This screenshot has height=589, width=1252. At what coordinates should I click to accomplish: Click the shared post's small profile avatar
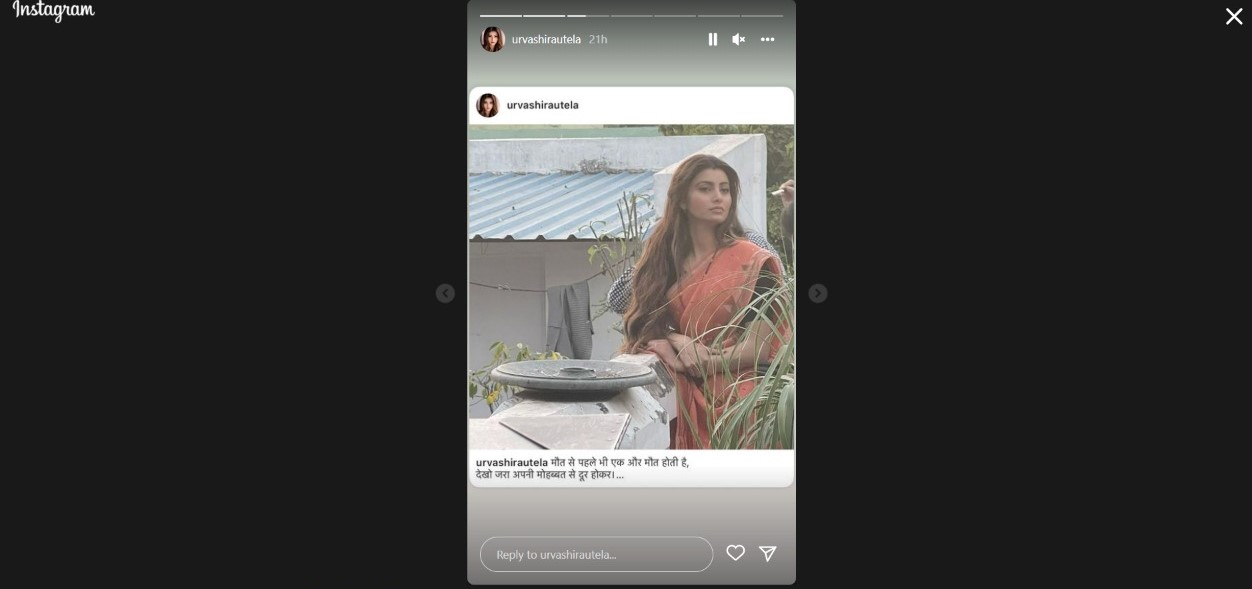[487, 105]
